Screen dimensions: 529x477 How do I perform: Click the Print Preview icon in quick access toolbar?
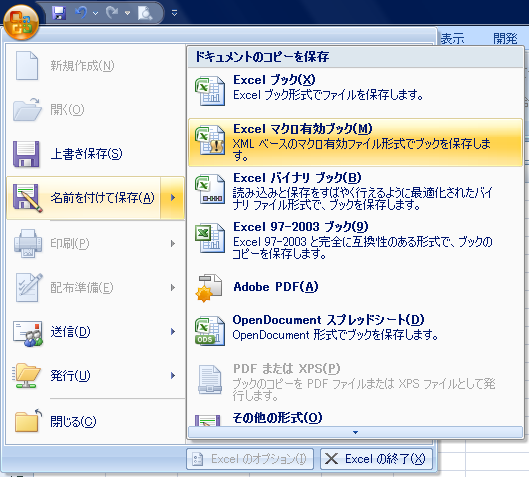click(145, 13)
